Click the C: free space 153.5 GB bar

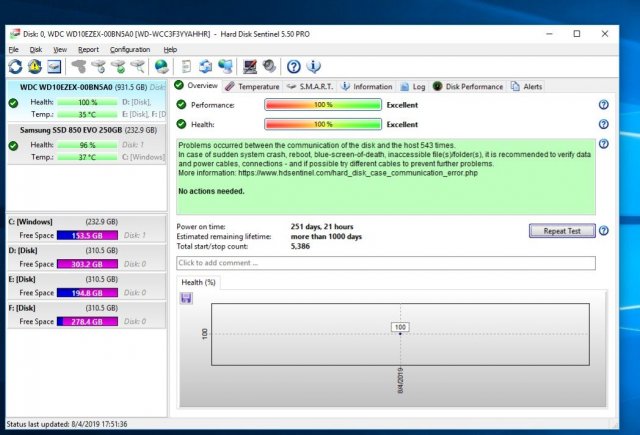pyautogui.click(x=87, y=235)
